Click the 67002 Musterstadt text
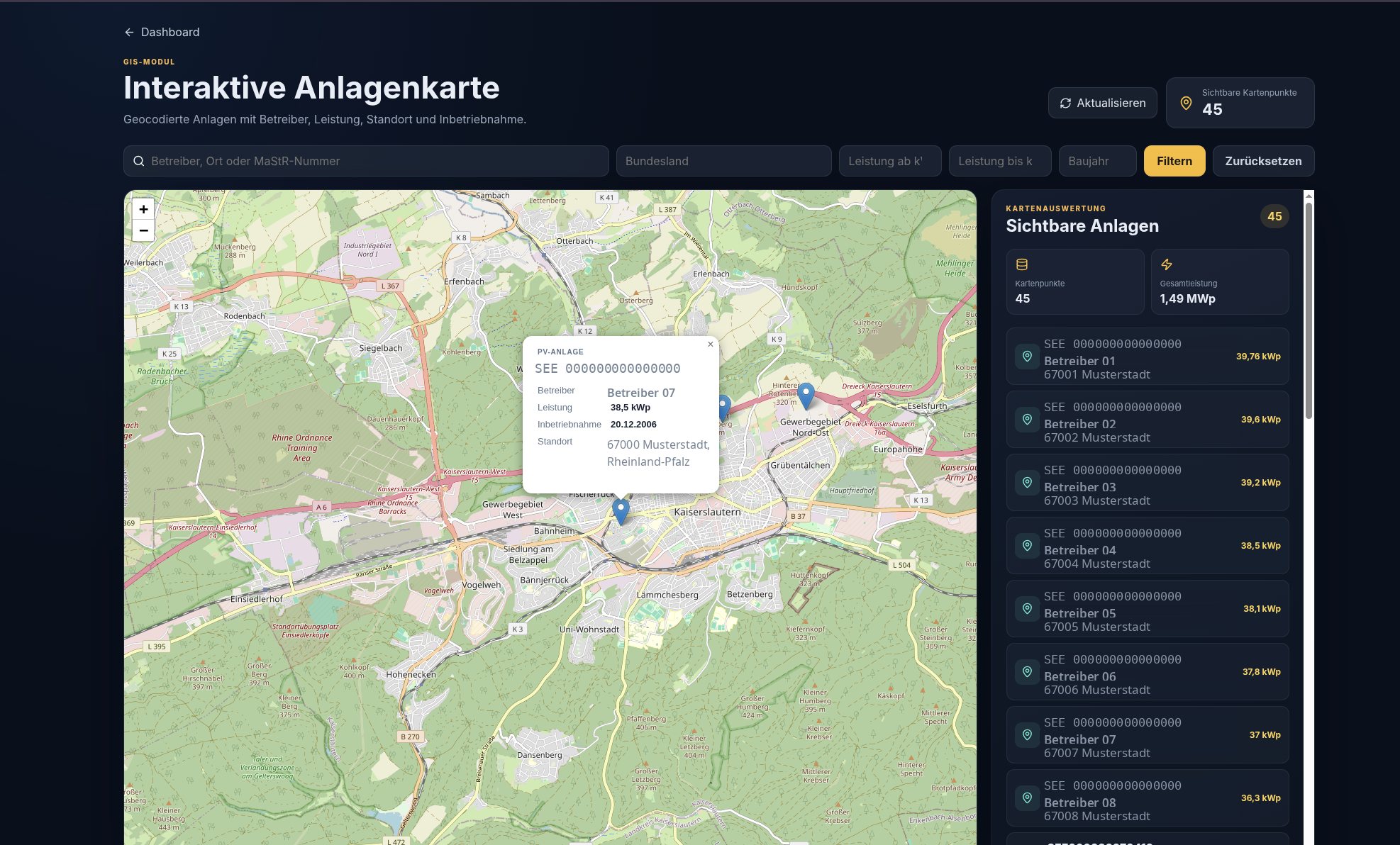 tap(1096, 437)
